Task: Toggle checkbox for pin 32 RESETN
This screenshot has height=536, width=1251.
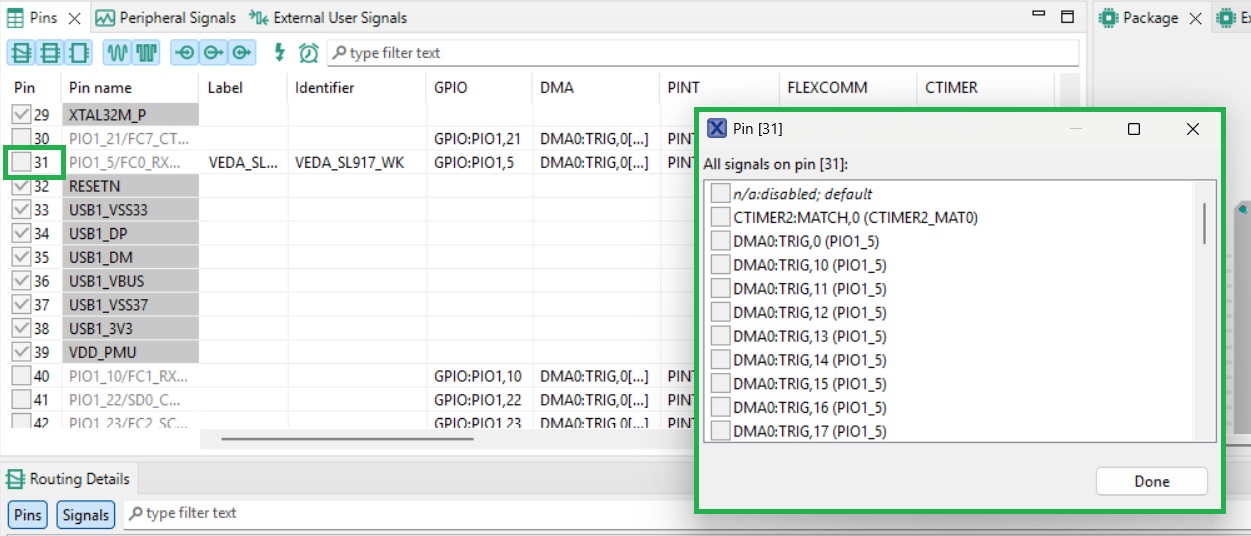Action: click(x=21, y=186)
